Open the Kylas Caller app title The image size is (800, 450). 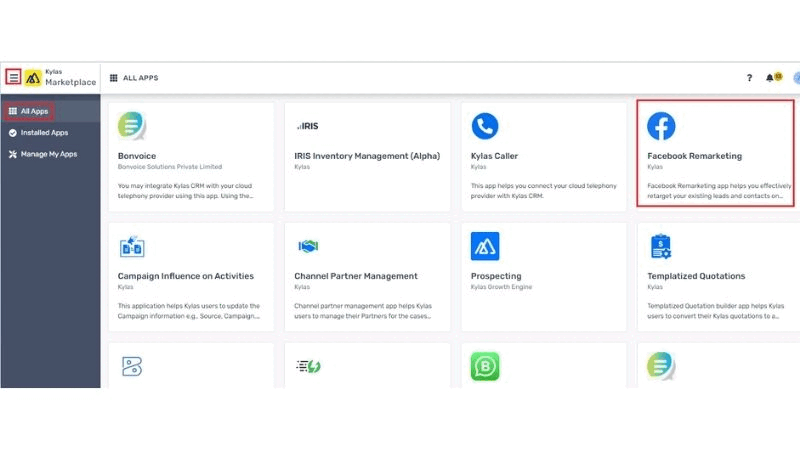(x=494, y=156)
